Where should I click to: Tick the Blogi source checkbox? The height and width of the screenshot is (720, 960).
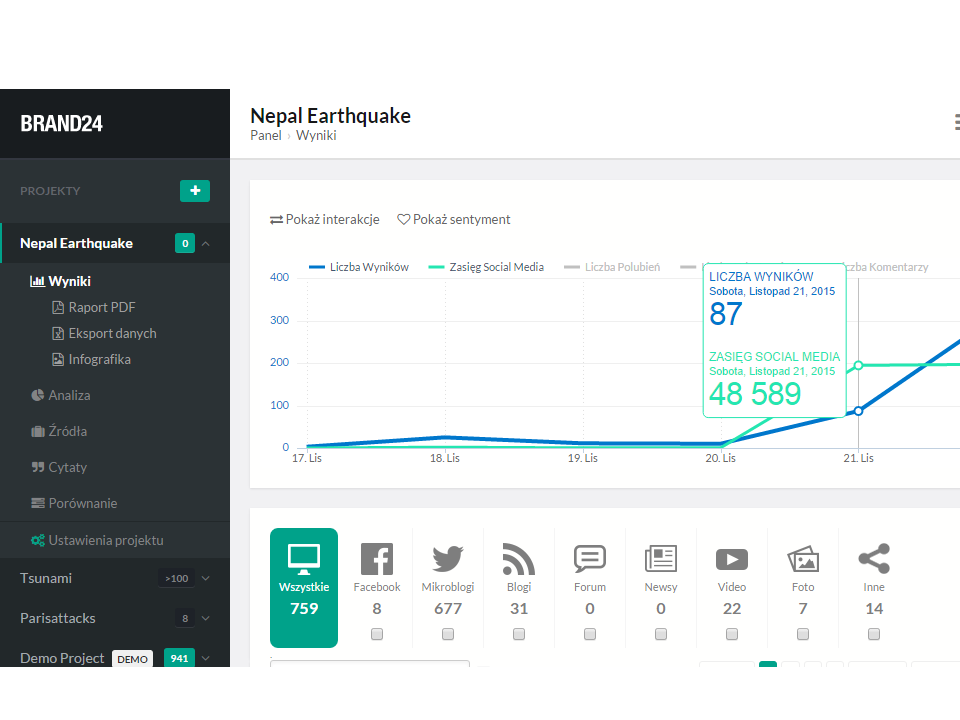(x=519, y=634)
